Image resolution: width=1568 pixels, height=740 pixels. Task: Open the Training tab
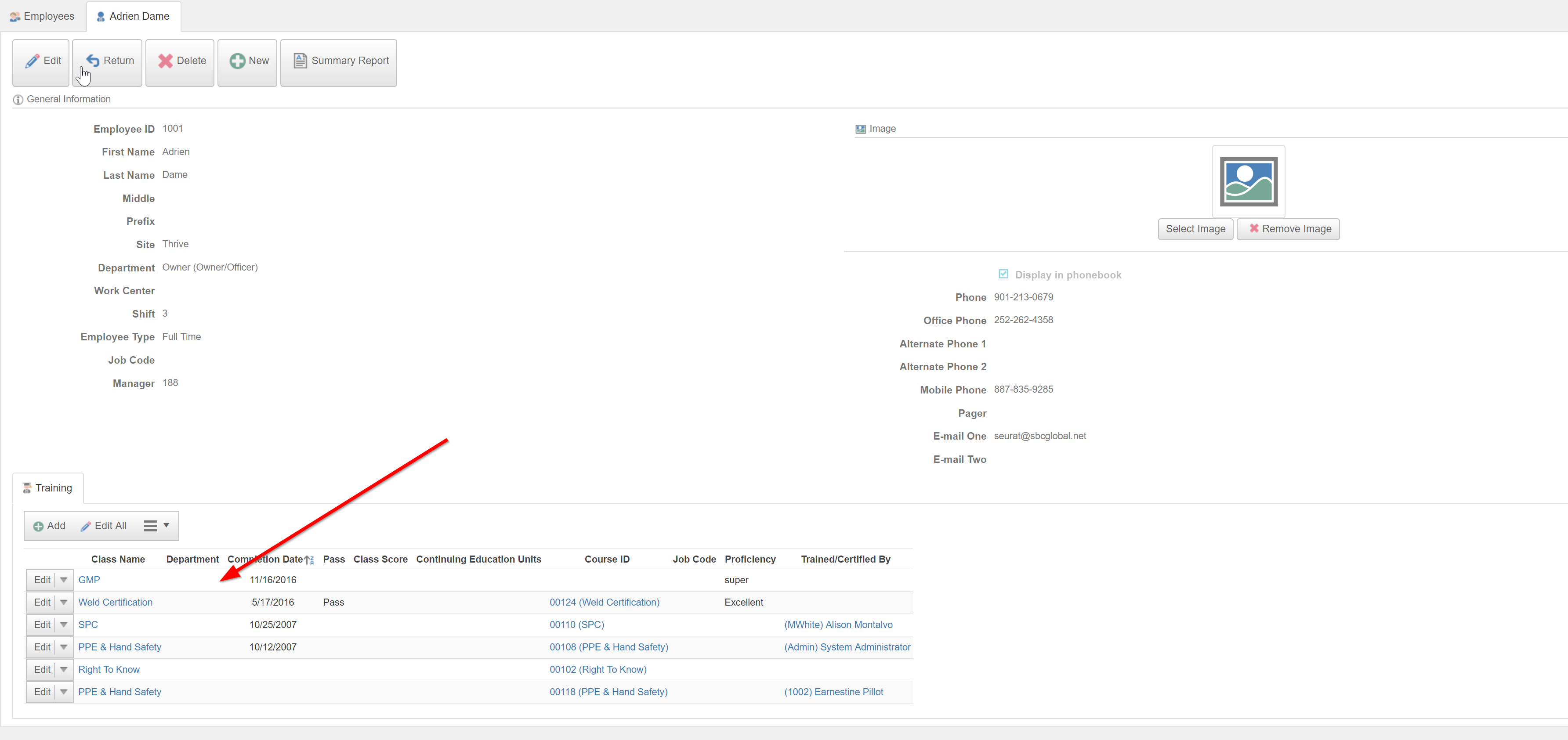tap(48, 488)
